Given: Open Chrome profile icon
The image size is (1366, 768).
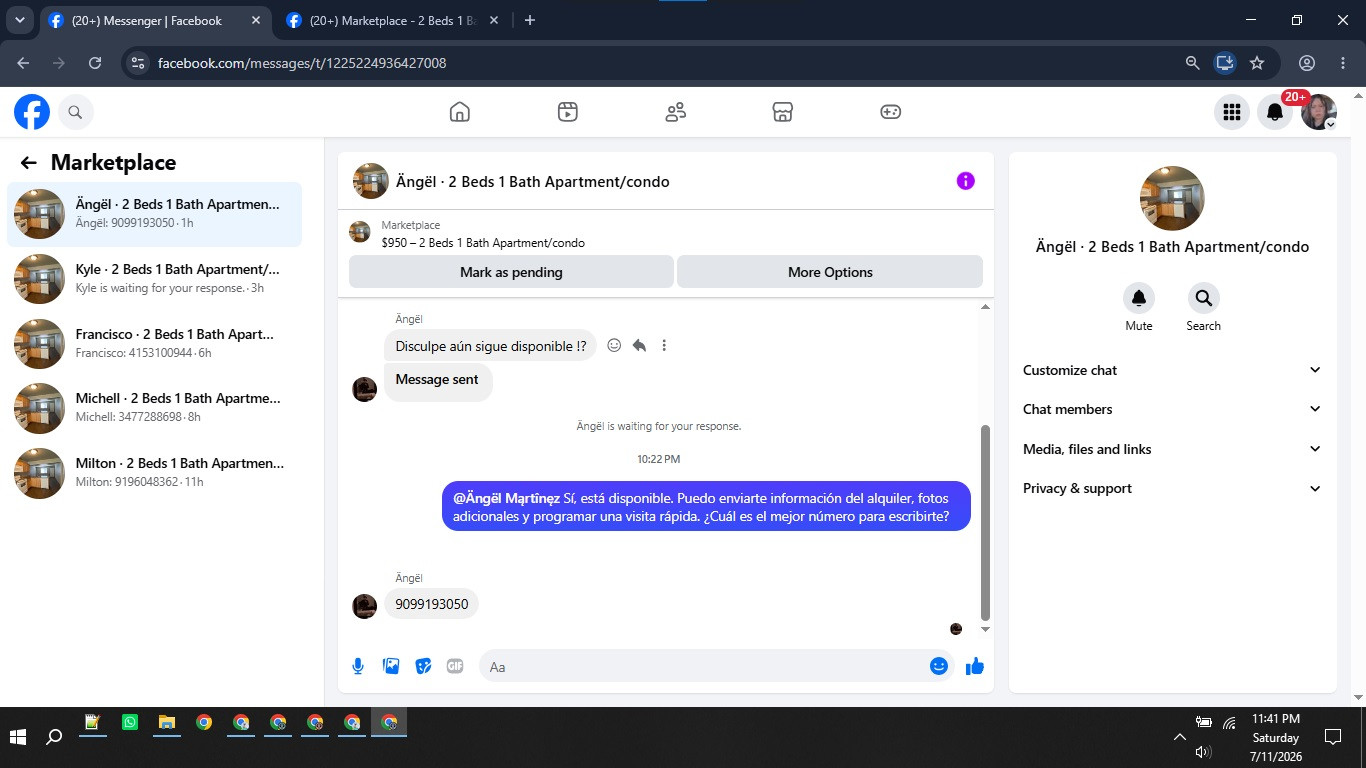Looking at the screenshot, I should pyautogui.click(x=1306, y=63).
